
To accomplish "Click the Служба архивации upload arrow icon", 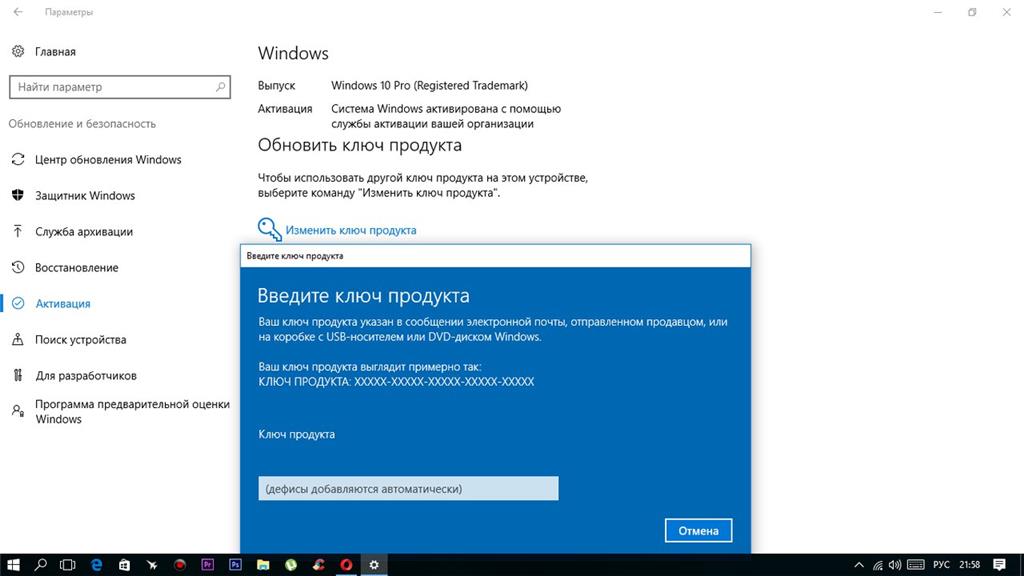I will pos(18,231).
